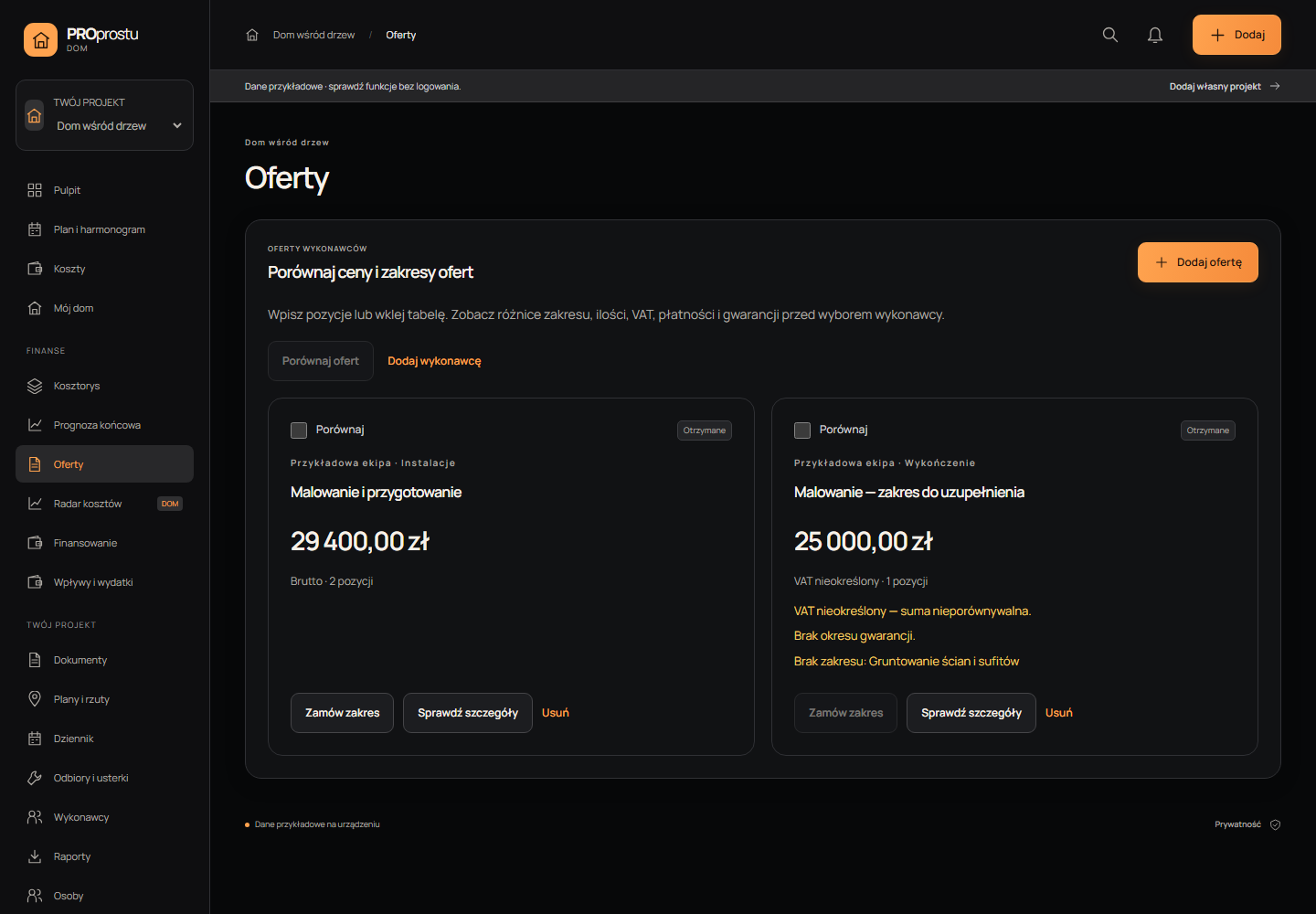Click Usuń on the 25 000,00 zł offer
This screenshot has width=1316, height=914.
[x=1059, y=713]
